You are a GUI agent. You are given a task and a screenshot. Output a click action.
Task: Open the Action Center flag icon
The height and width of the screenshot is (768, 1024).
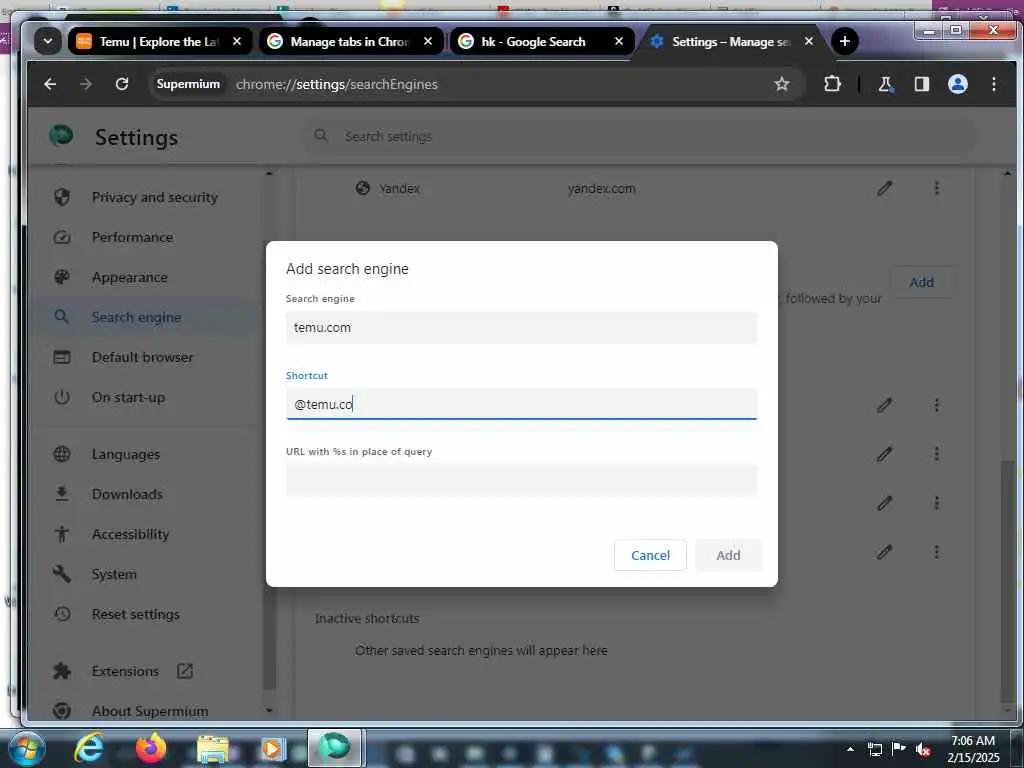click(x=899, y=749)
